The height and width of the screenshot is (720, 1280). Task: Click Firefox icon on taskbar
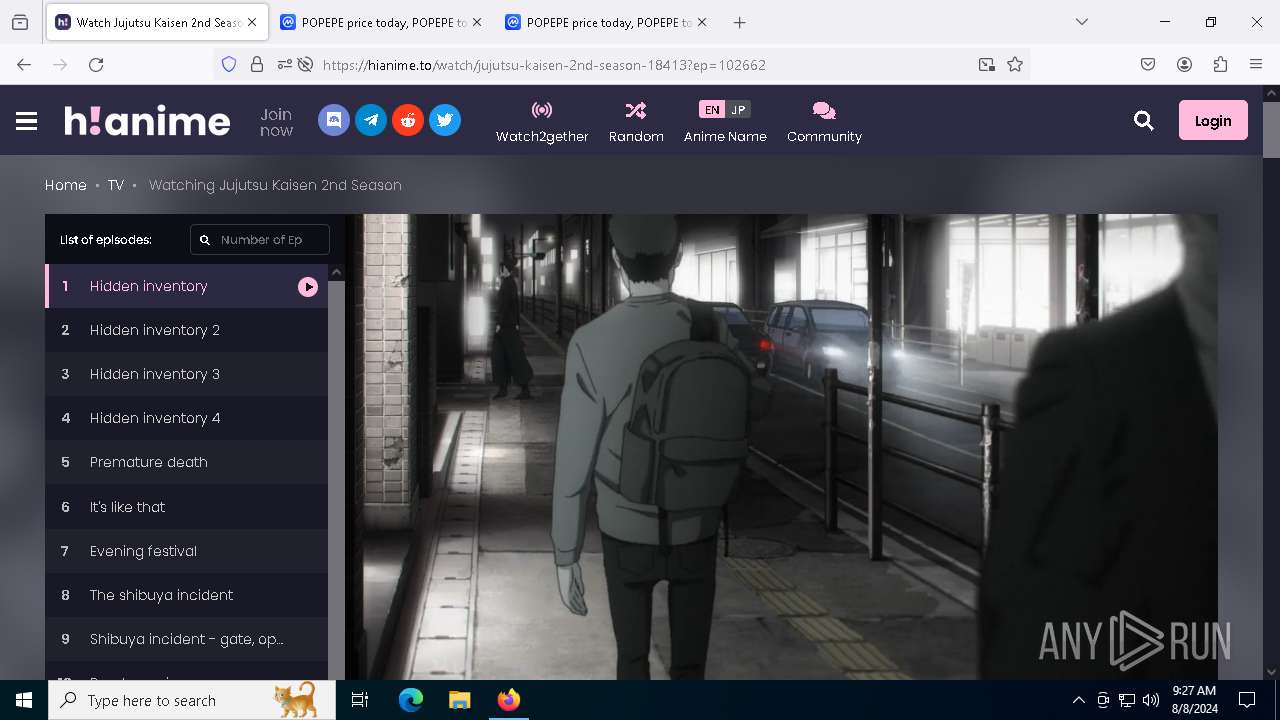[x=509, y=700]
